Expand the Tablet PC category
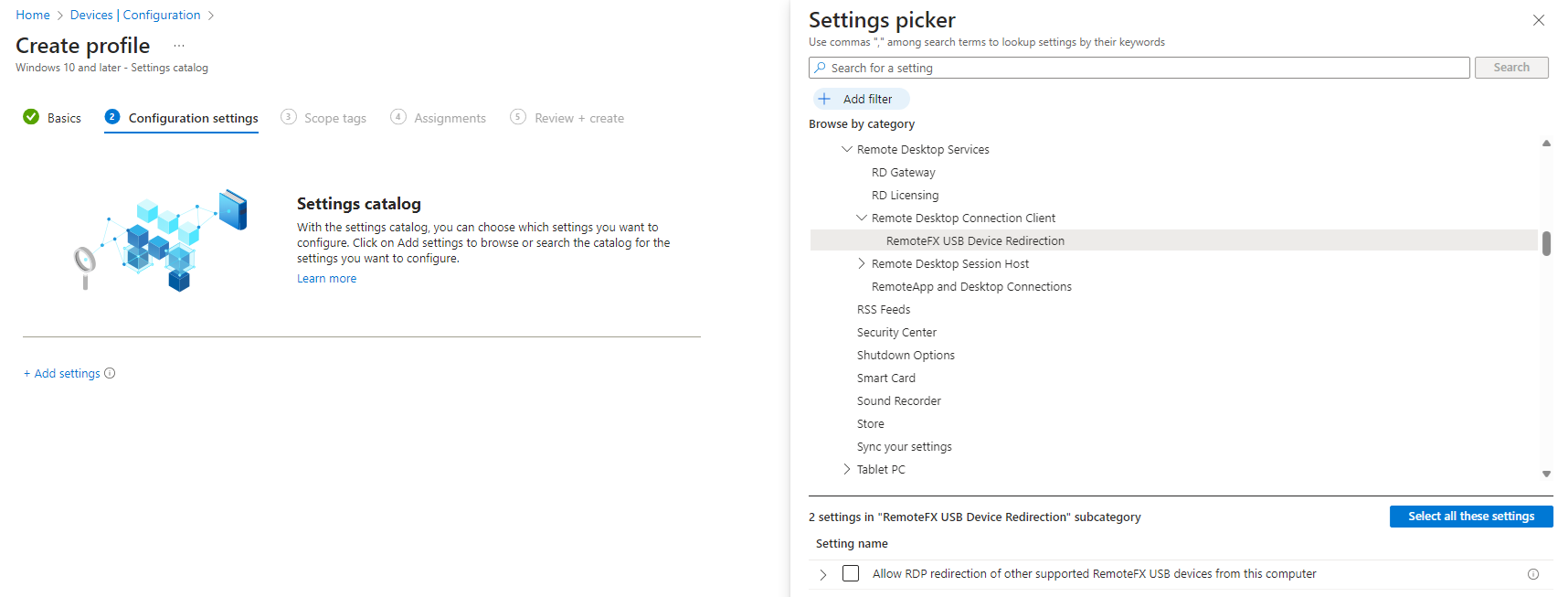This screenshot has width=1568, height=597. coord(847,469)
